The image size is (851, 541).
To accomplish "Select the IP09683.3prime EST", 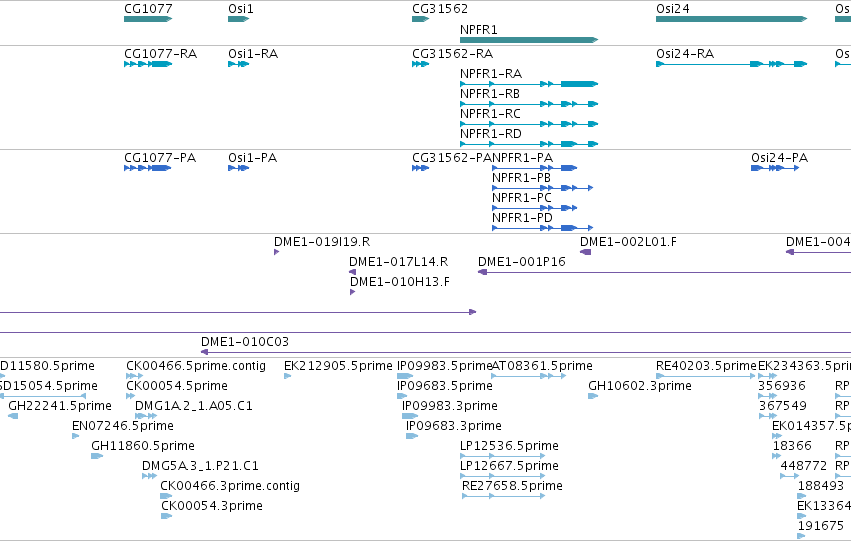I will tap(411, 436).
